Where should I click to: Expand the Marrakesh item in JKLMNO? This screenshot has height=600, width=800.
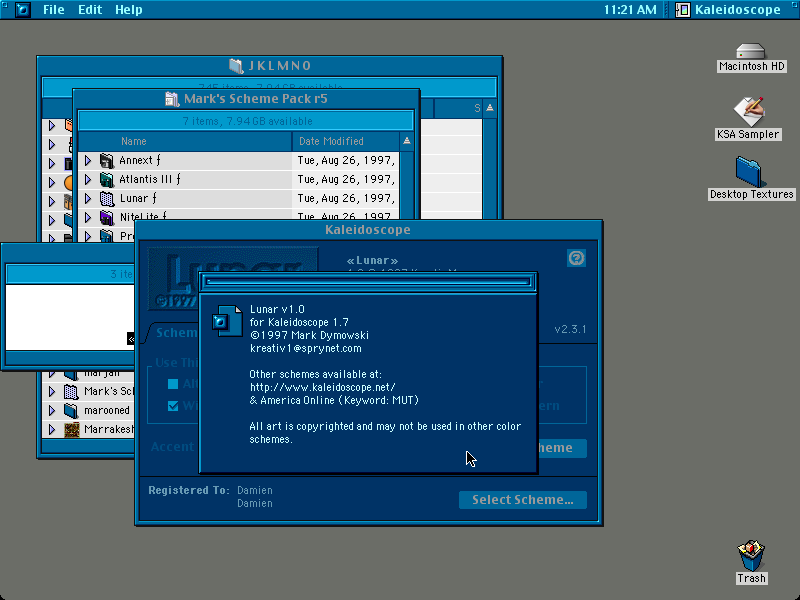52,430
